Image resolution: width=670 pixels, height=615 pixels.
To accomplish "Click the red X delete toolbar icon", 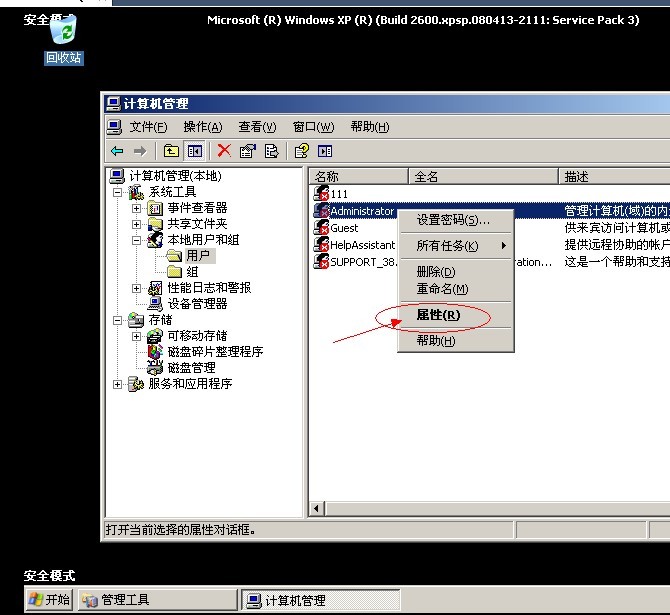I will [x=224, y=151].
